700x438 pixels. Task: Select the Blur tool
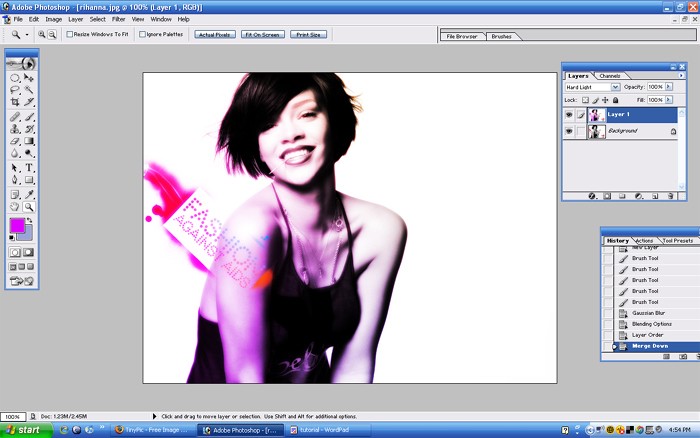click(x=15, y=153)
